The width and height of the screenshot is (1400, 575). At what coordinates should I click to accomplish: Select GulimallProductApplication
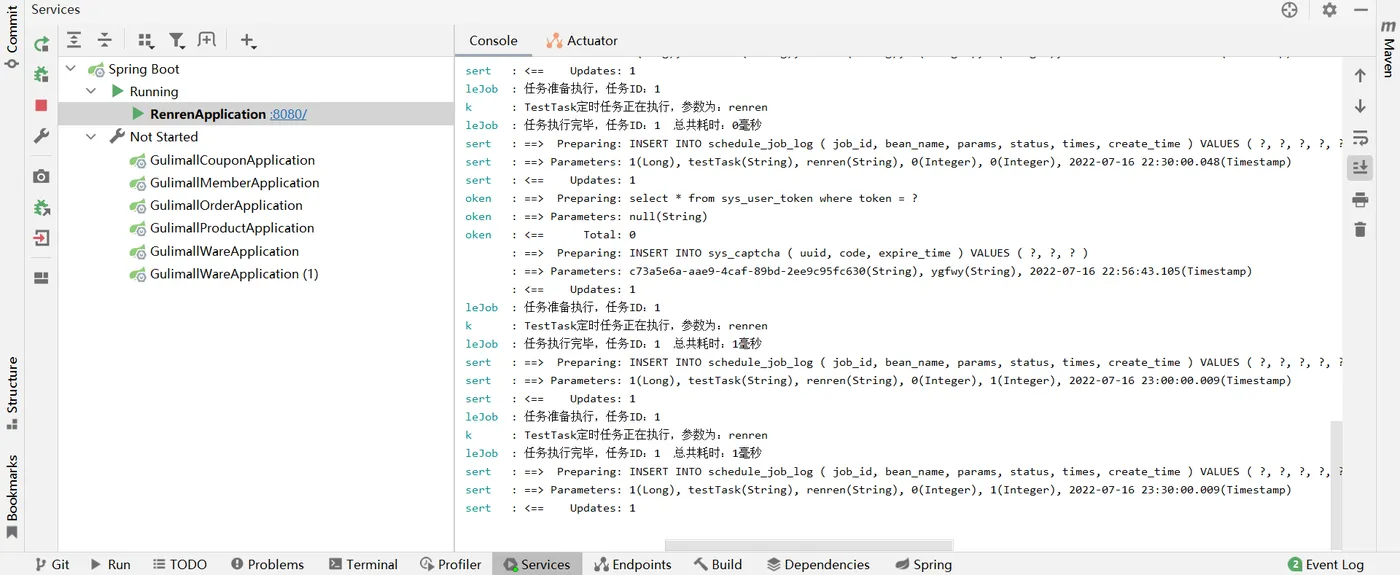pyautogui.click(x=232, y=228)
